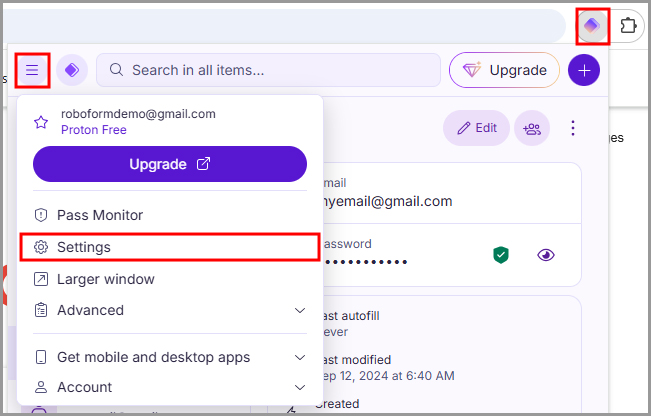
Task: Select the Account menu entry
Action: (x=170, y=387)
